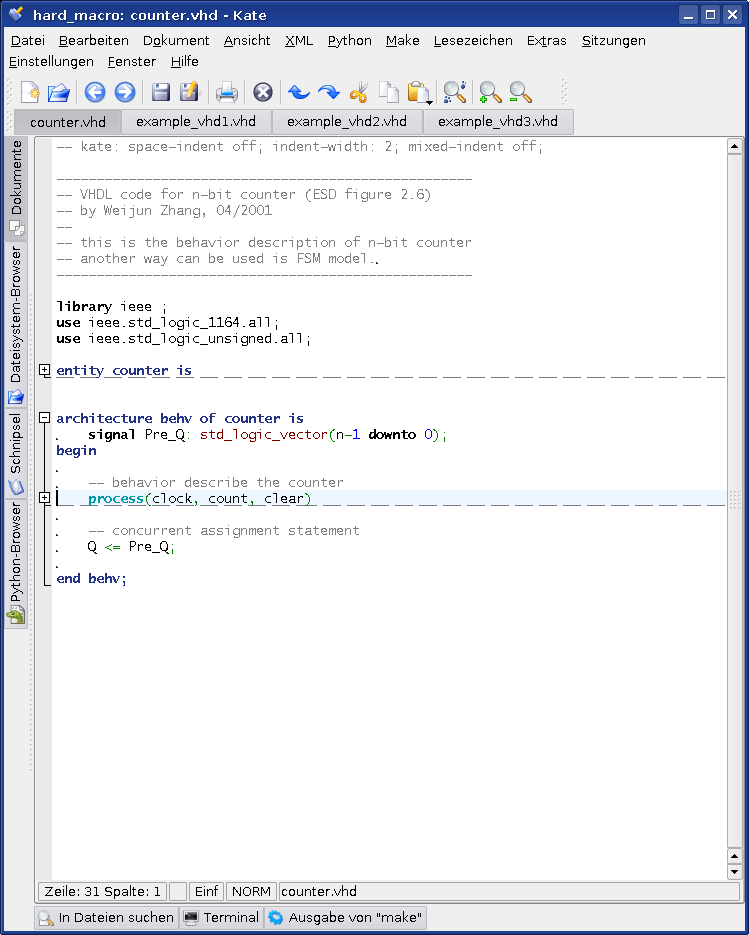Zoom in with magnifier plus icon
This screenshot has height=935, width=749.
[490, 92]
